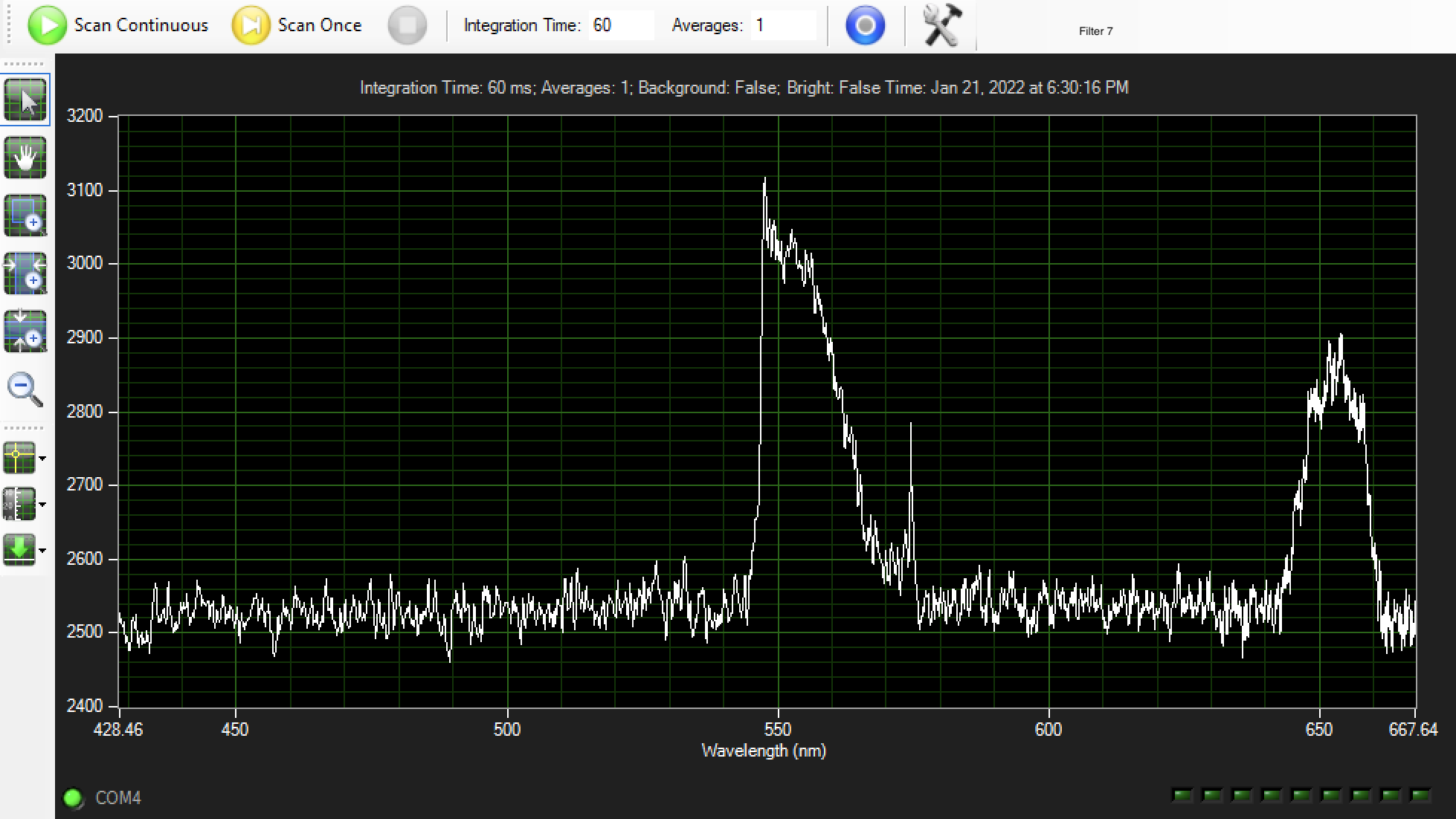1456x819 pixels.
Task: Click the 3200 y-axis maximum value
Action: (84, 116)
